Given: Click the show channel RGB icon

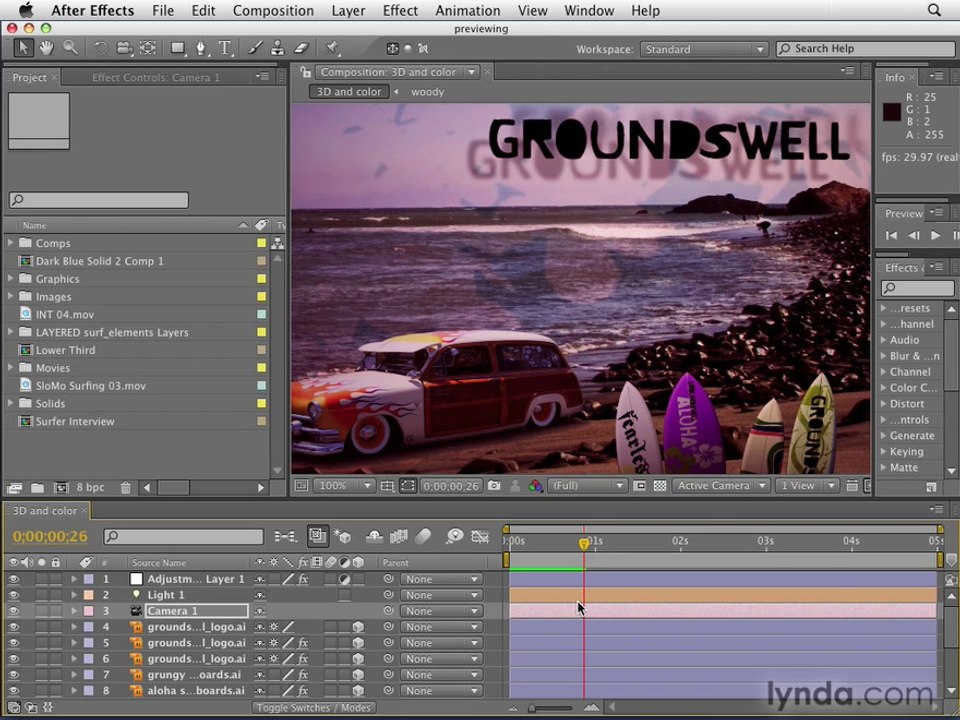Looking at the screenshot, I should point(536,486).
